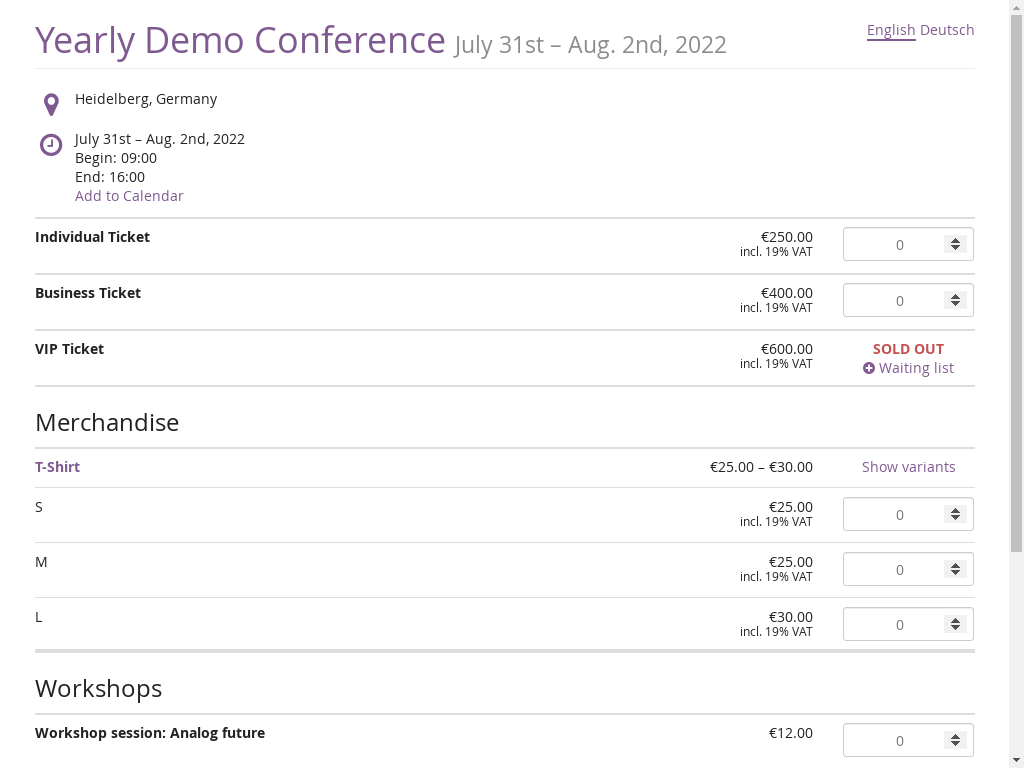Join the VIP Ticket Waiting list
Screen dimensions: 1024x768
click(x=916, y=368)
